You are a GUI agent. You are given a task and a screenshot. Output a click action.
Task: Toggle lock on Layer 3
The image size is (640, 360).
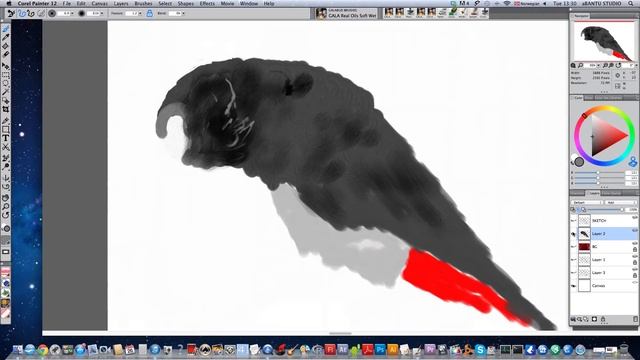[x=635, y=276]
